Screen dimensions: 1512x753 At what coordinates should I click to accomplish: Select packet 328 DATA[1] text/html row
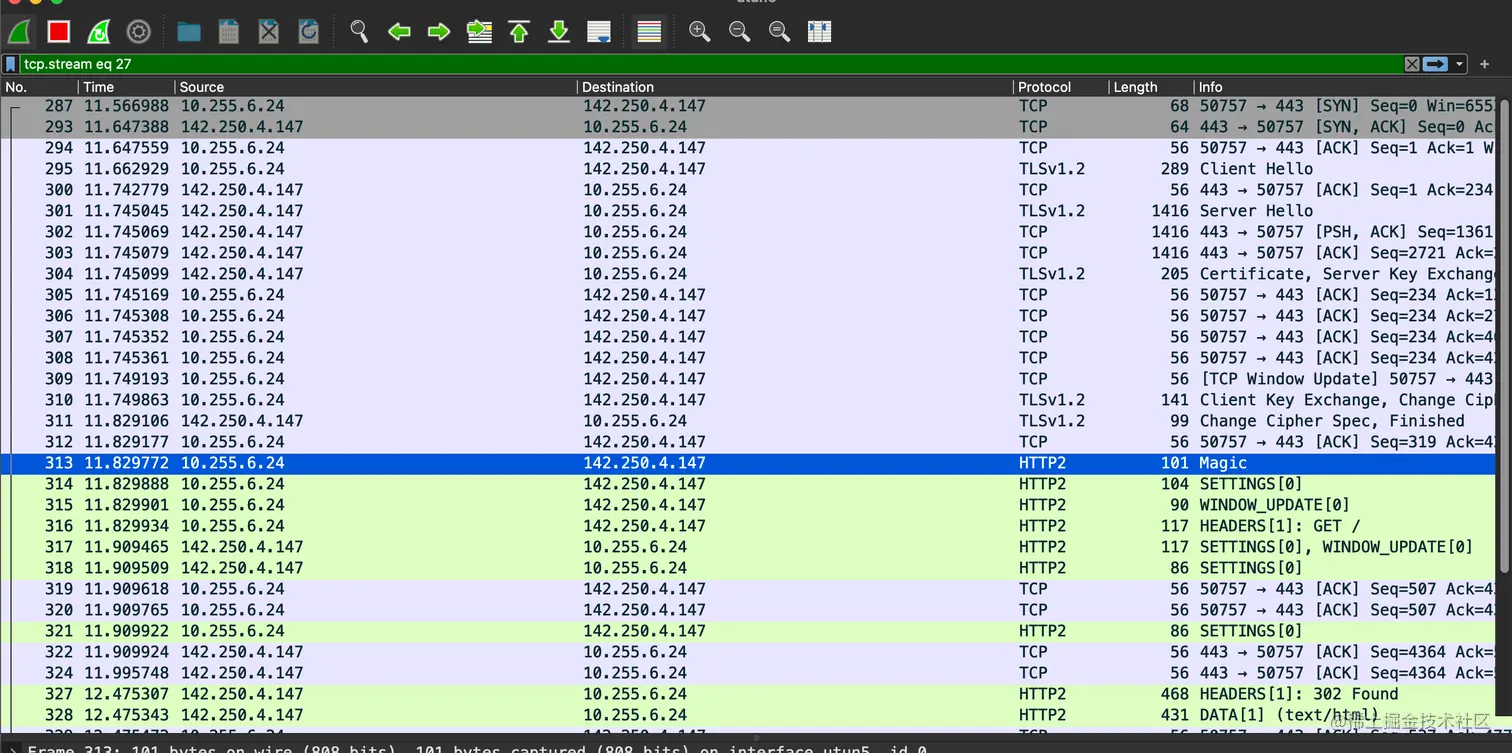click(x=749, y=715)
